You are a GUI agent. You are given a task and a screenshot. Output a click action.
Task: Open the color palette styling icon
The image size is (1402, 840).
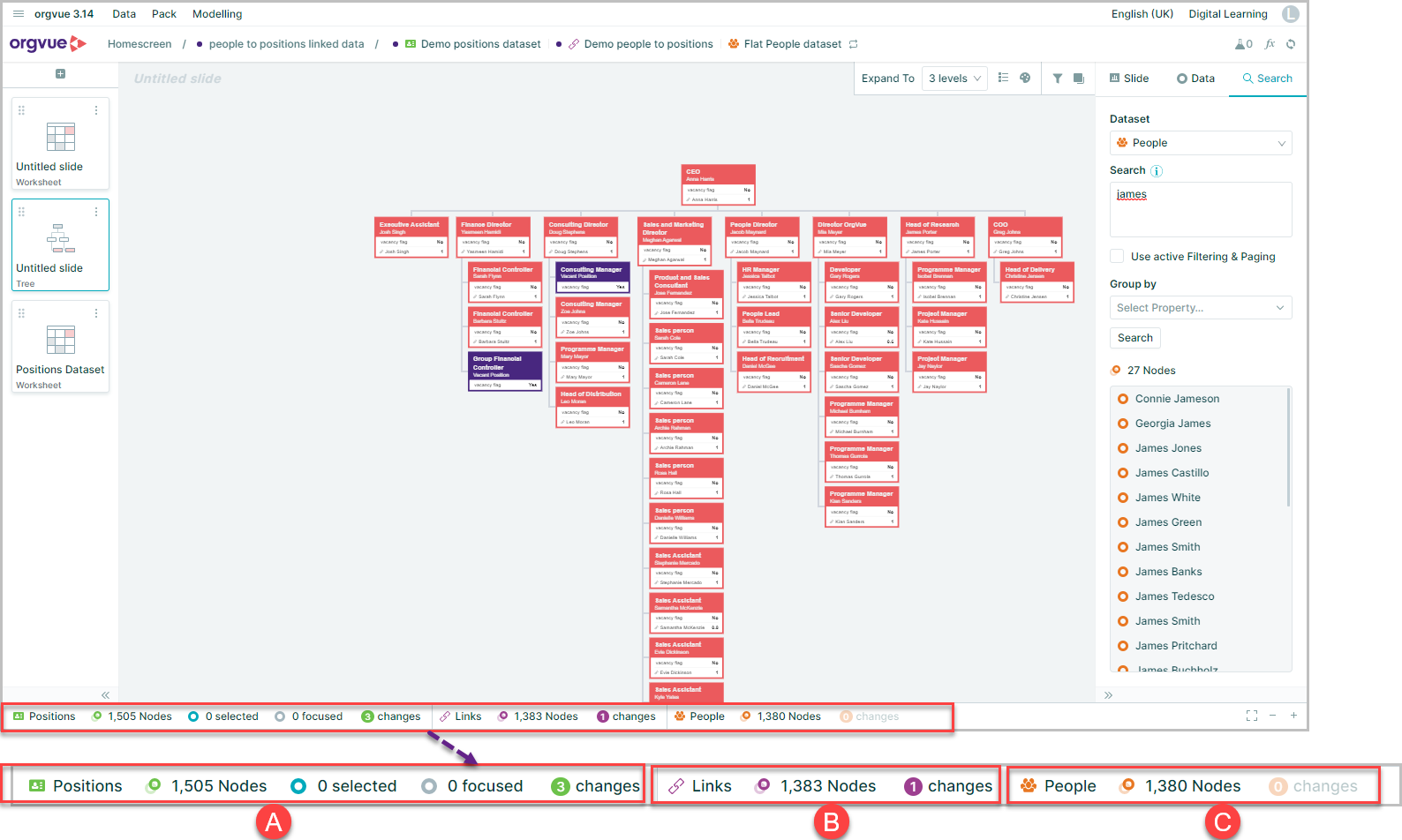(x=1025, y=78)
